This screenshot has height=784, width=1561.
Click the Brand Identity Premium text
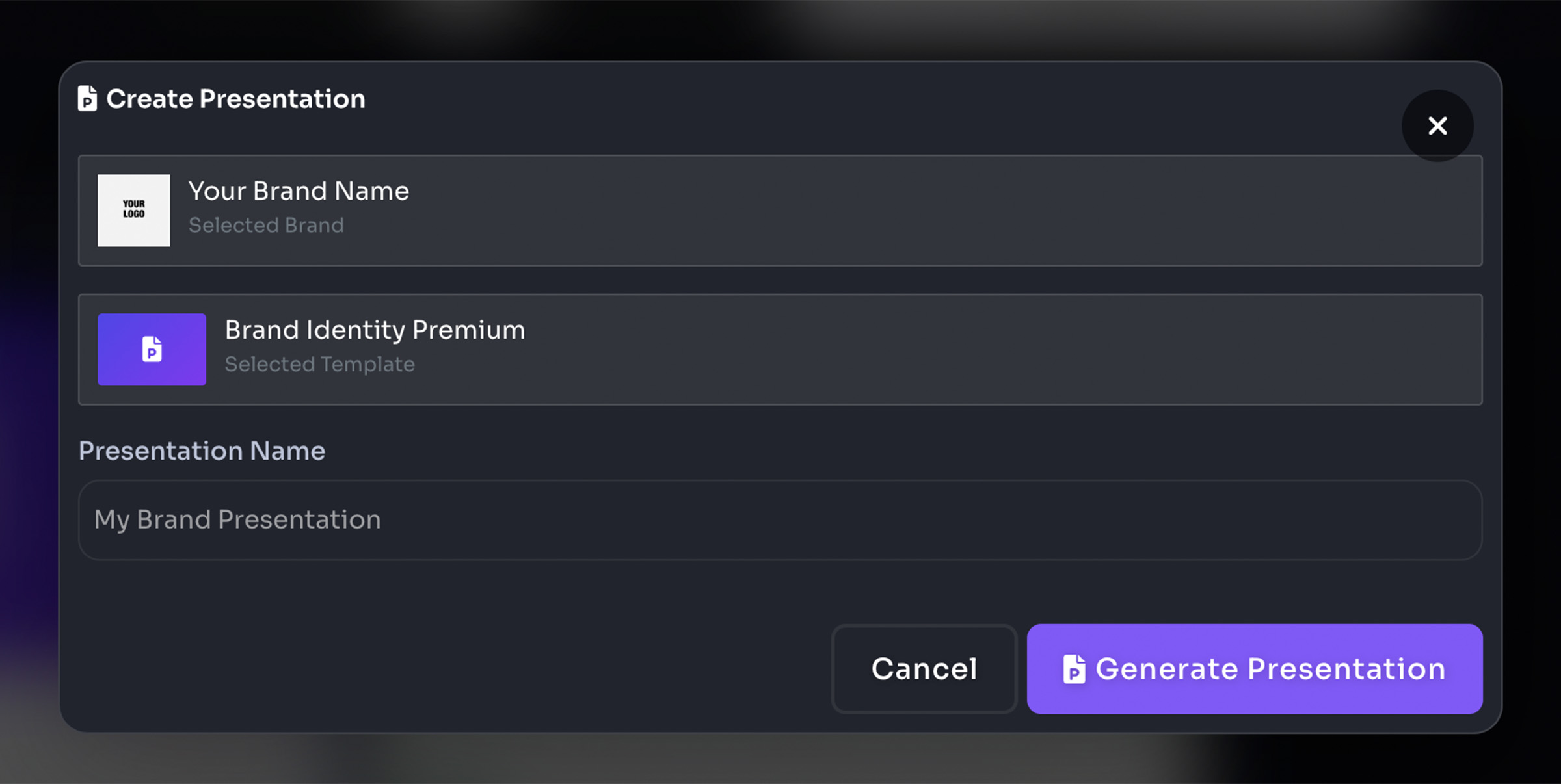(375, 330)
